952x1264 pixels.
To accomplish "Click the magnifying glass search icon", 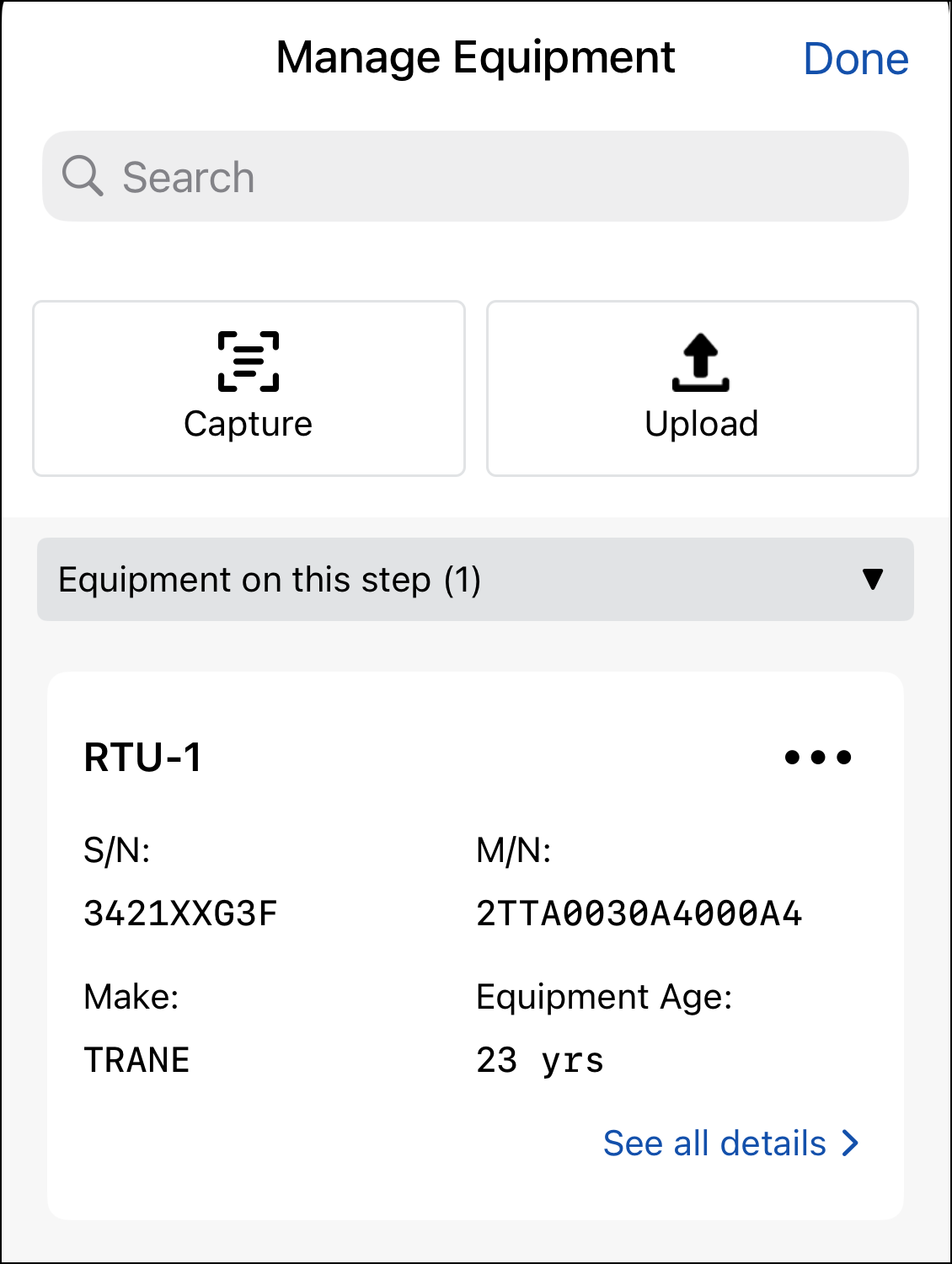I will tap(83, 176).
